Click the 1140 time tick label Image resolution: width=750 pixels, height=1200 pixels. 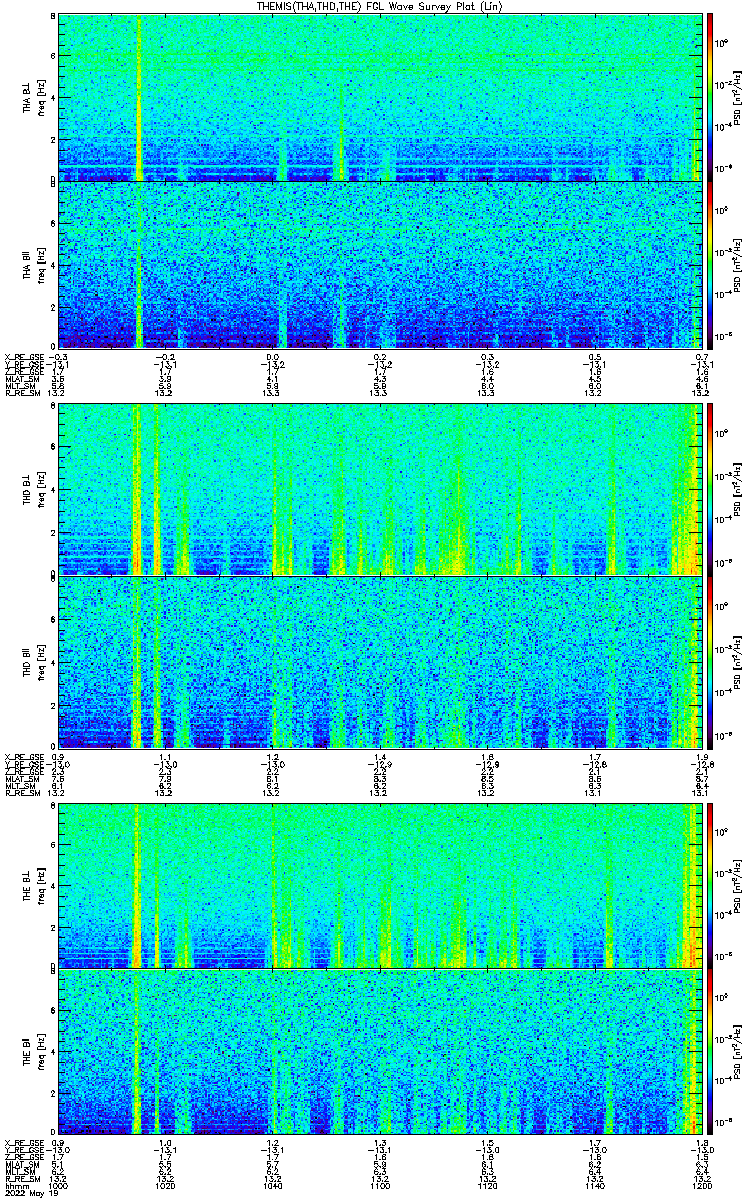pyautogui.click(x=595, y=1184)
